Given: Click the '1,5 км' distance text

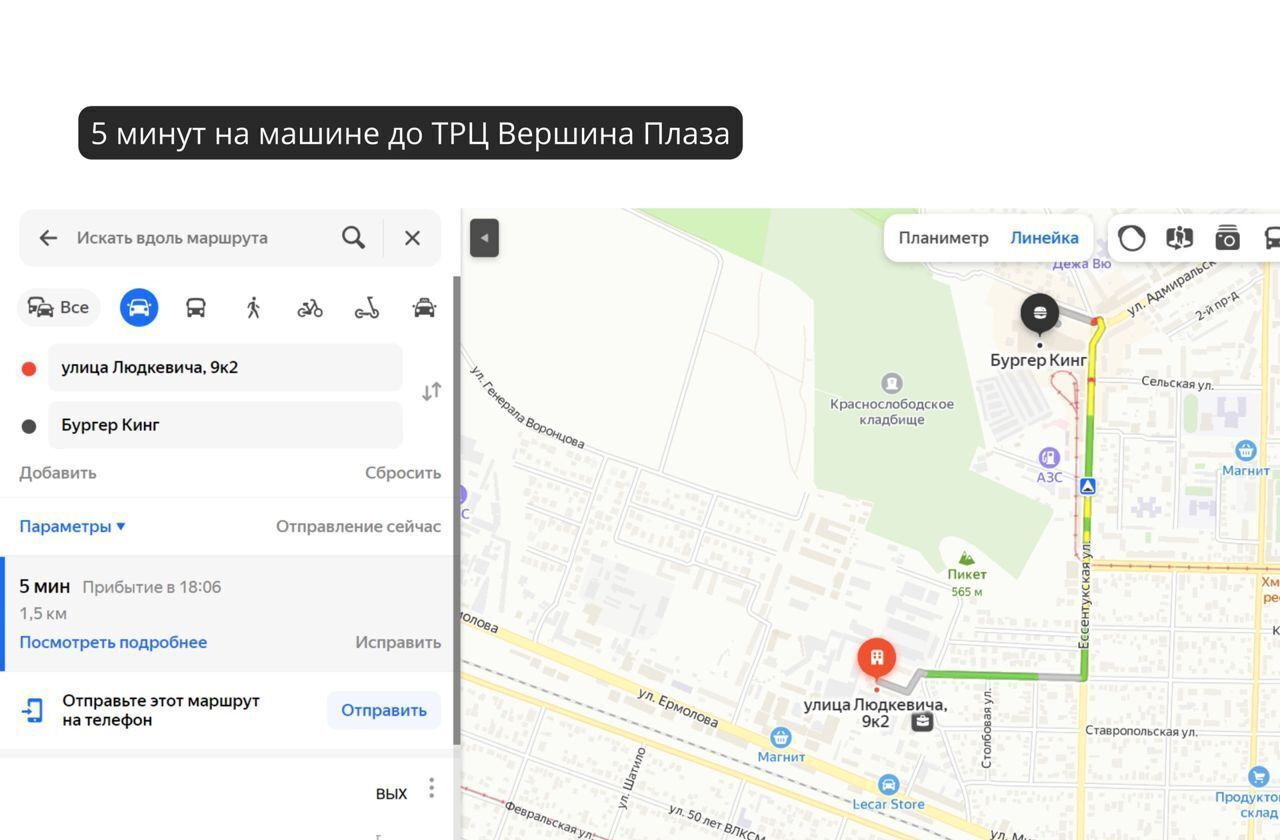Looking at the screenshot, I should pyautogui.click(x=43, y=613).
